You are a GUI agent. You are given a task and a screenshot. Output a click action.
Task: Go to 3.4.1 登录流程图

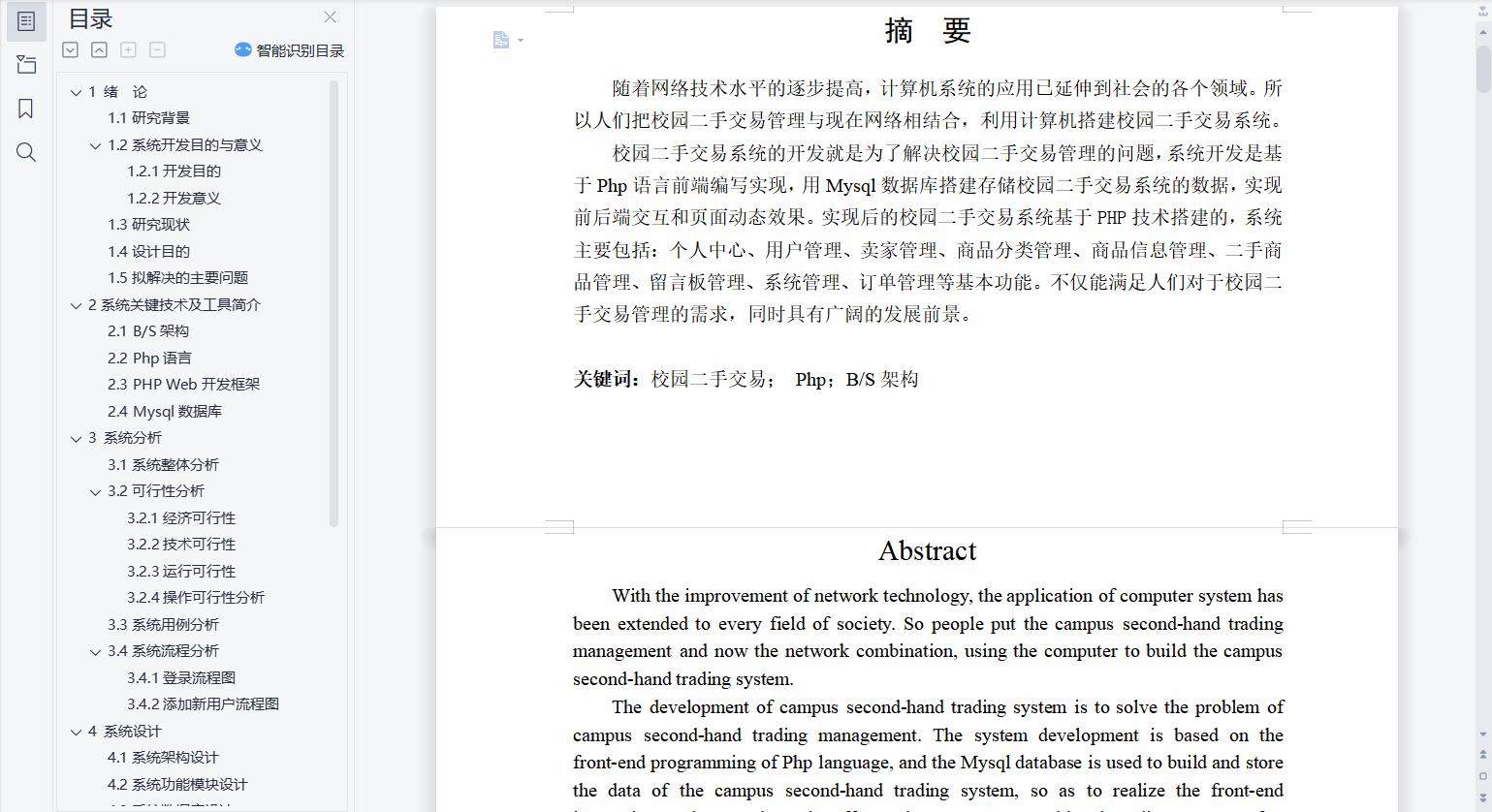tap(181, 677)
